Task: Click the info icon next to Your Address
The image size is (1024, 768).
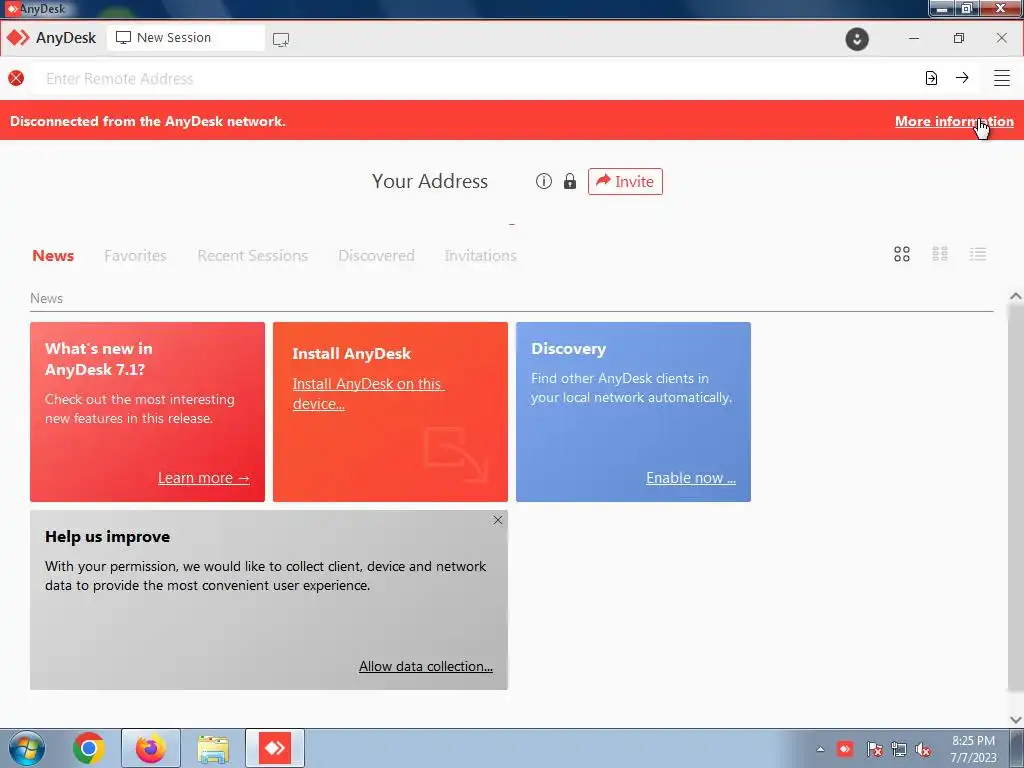Action: 543,181
